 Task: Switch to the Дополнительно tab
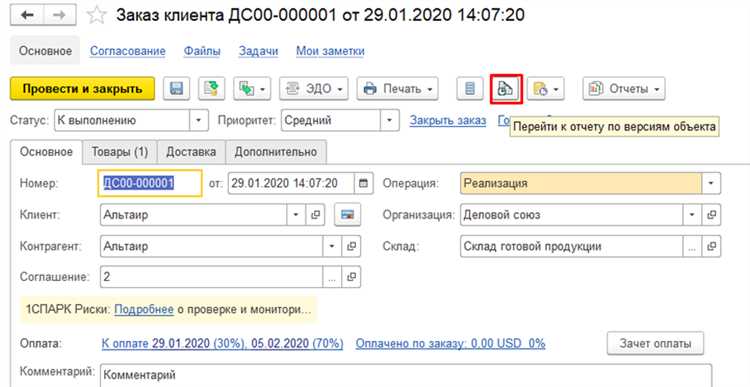coord(276,152)
